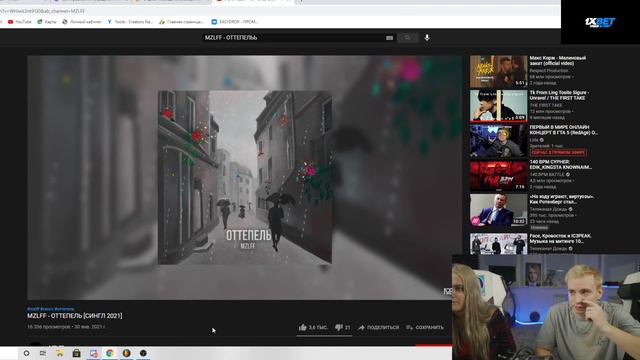Open the Snipping tool taskbar icon
640x360 pixels.
pos(93,353)
